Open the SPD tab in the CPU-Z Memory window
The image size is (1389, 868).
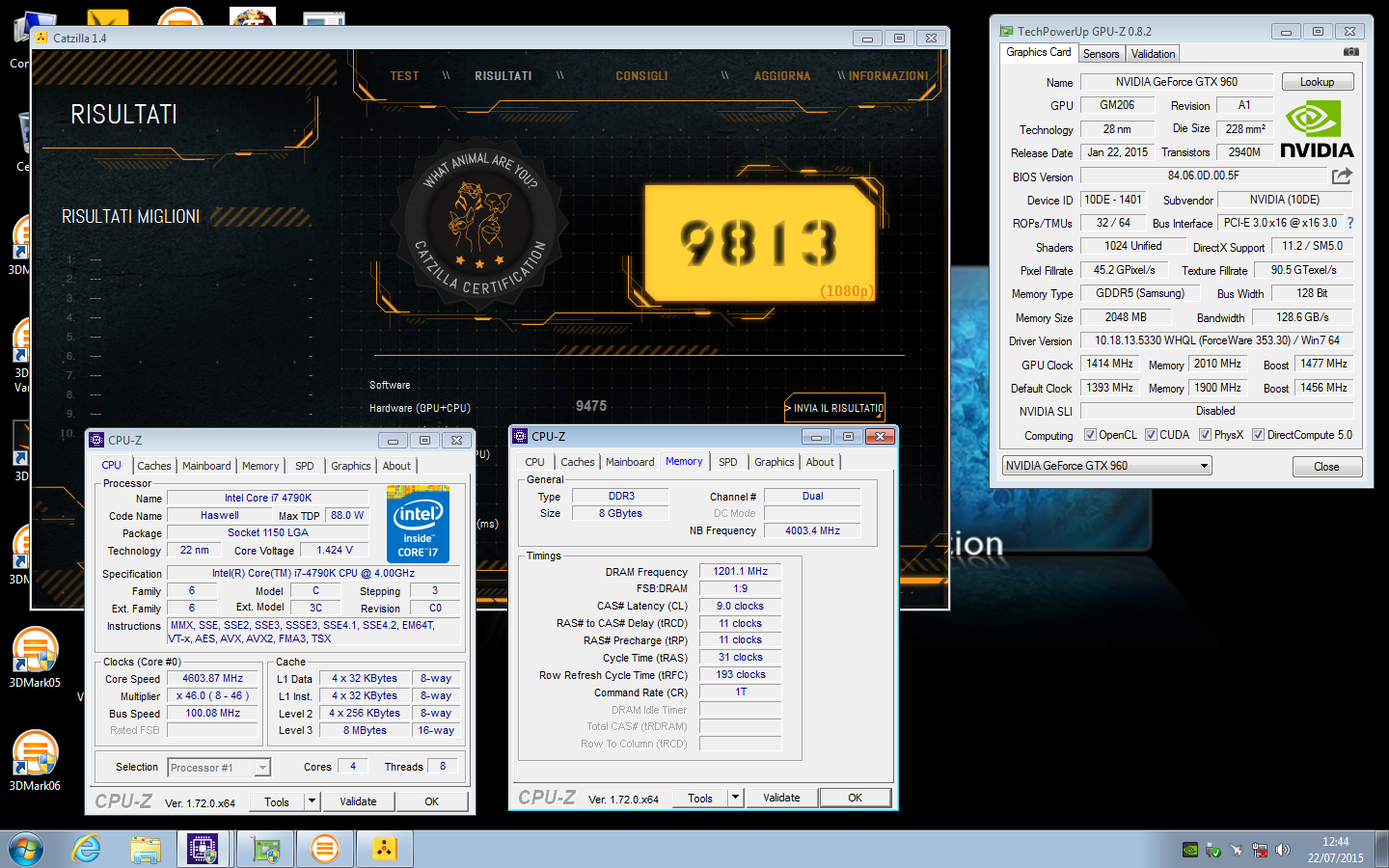(x=728, y=462)
